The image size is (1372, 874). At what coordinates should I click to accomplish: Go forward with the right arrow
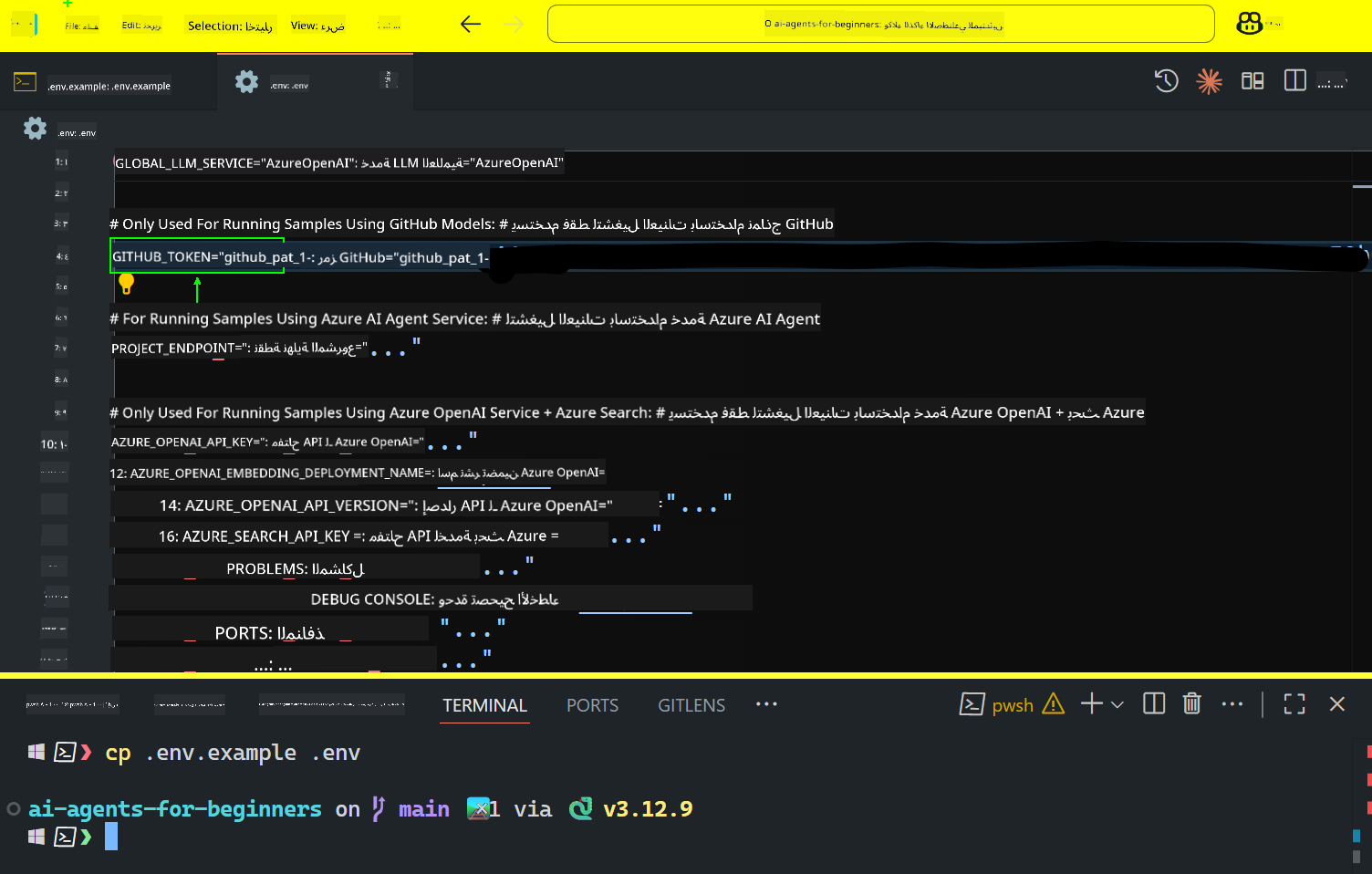514,25
